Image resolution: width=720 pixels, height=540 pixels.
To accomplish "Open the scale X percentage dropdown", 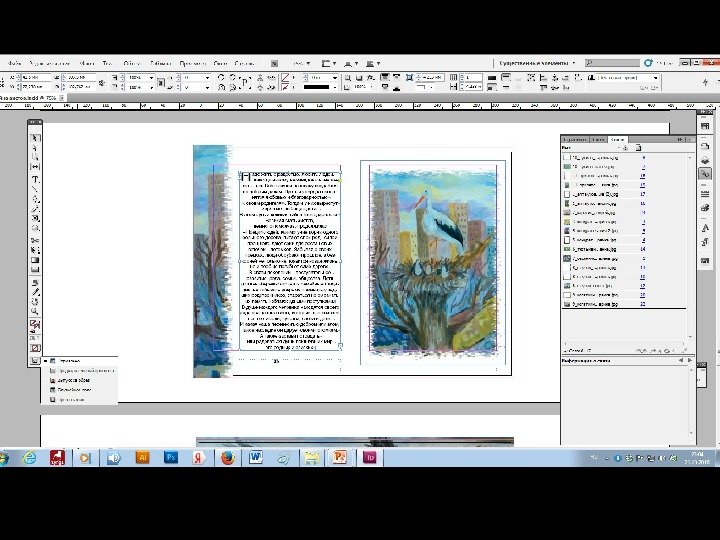I will (x=151, y=78).
